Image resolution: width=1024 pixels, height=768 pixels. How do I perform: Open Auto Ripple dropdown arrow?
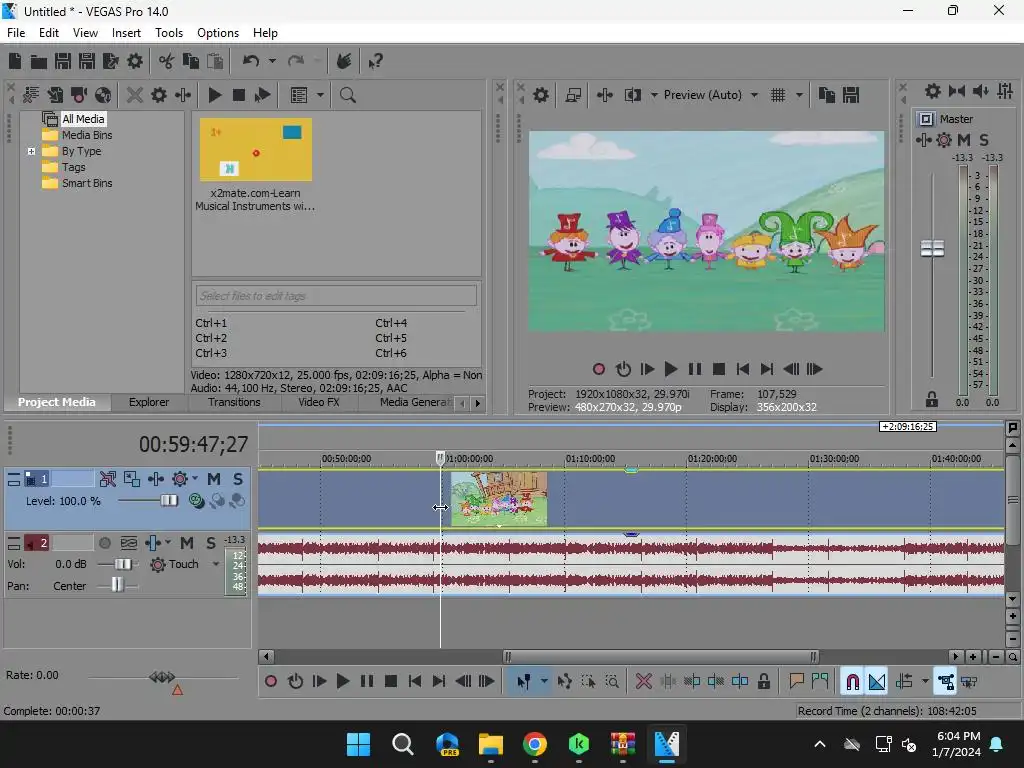point(925,682)
